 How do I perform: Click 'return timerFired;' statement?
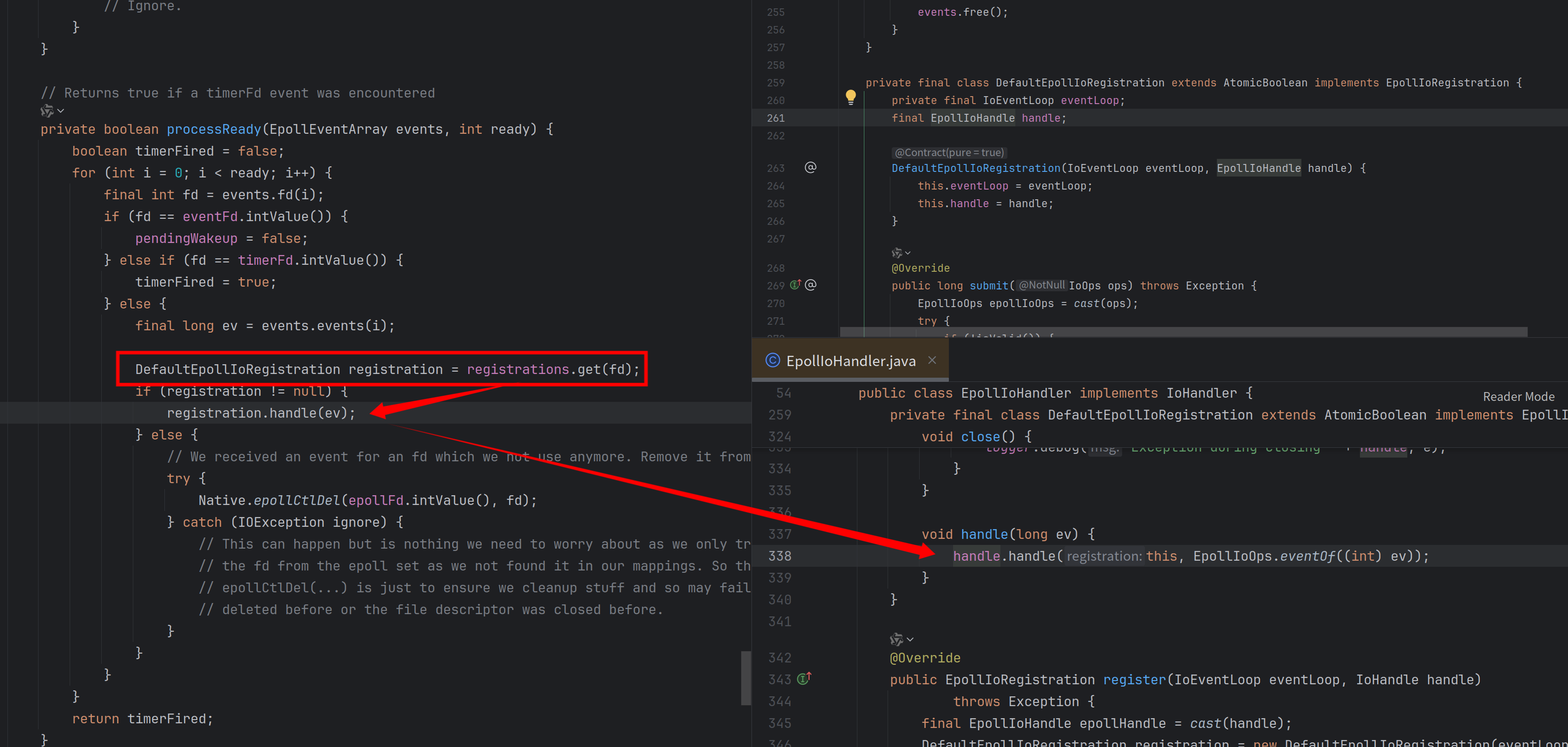tap(143, 719)
